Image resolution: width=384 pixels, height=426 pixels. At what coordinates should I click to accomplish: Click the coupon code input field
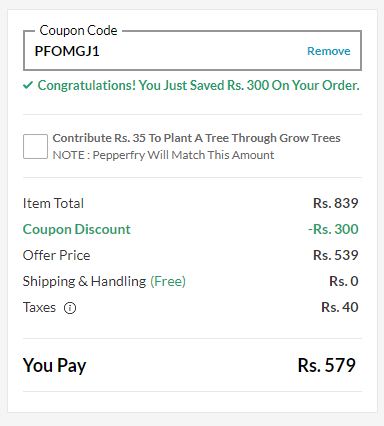pos(192,51)
